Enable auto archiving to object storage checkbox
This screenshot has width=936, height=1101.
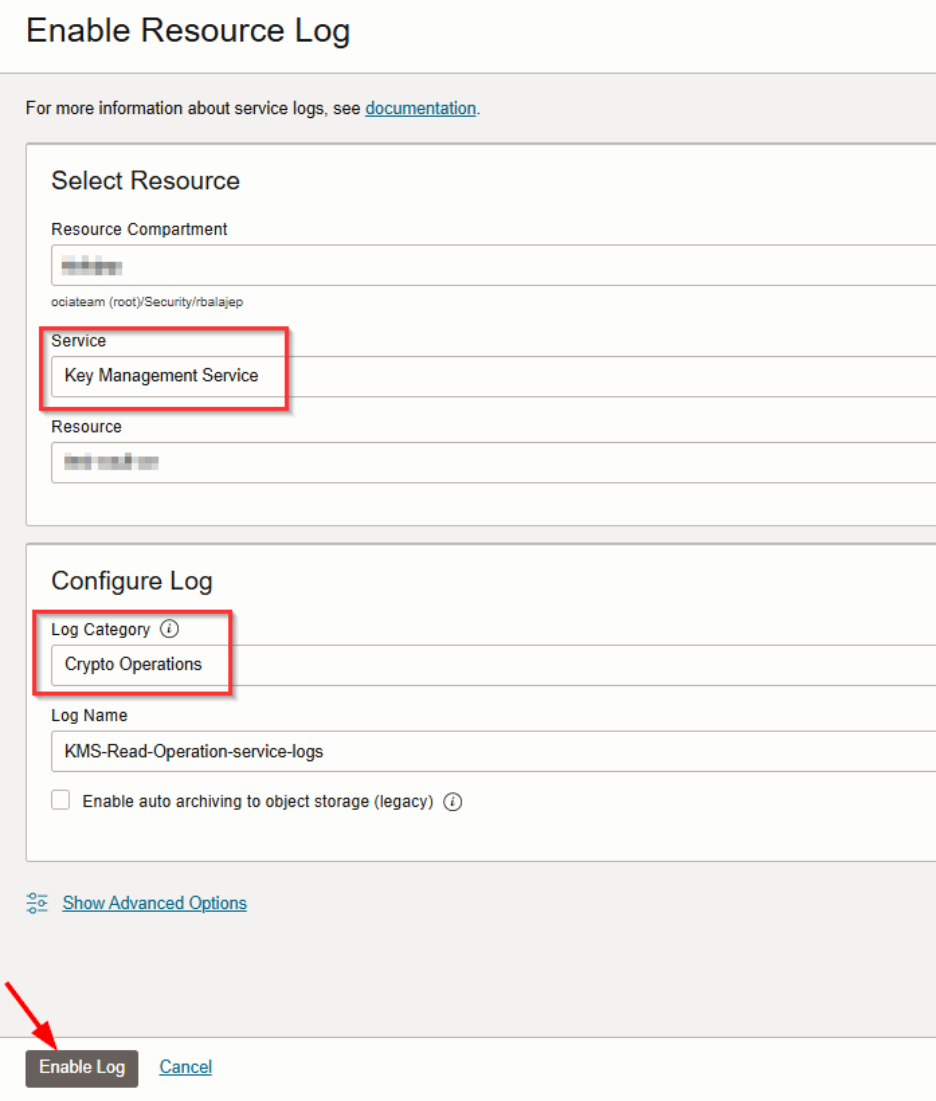(61, 801)
